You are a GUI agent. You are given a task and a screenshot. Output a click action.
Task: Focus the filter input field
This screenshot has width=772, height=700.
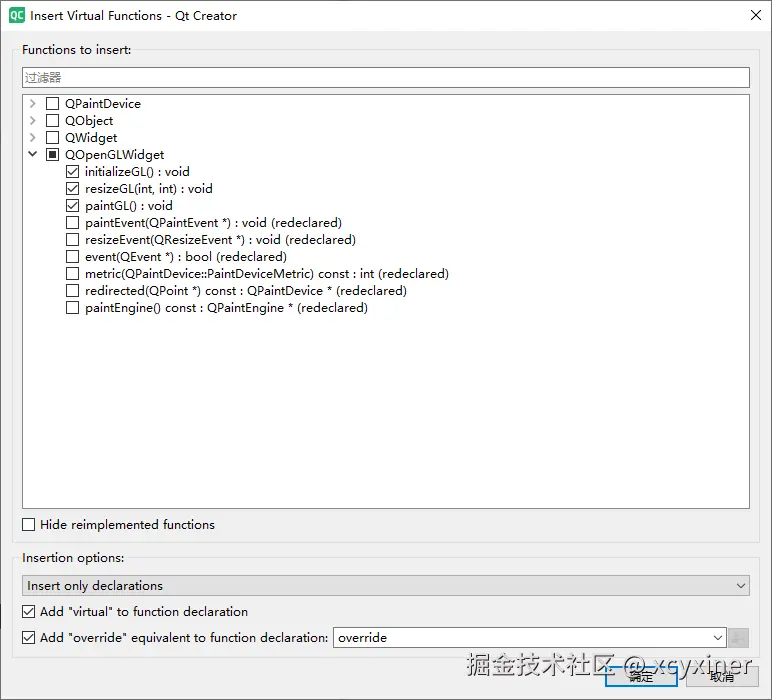(386, 77)
